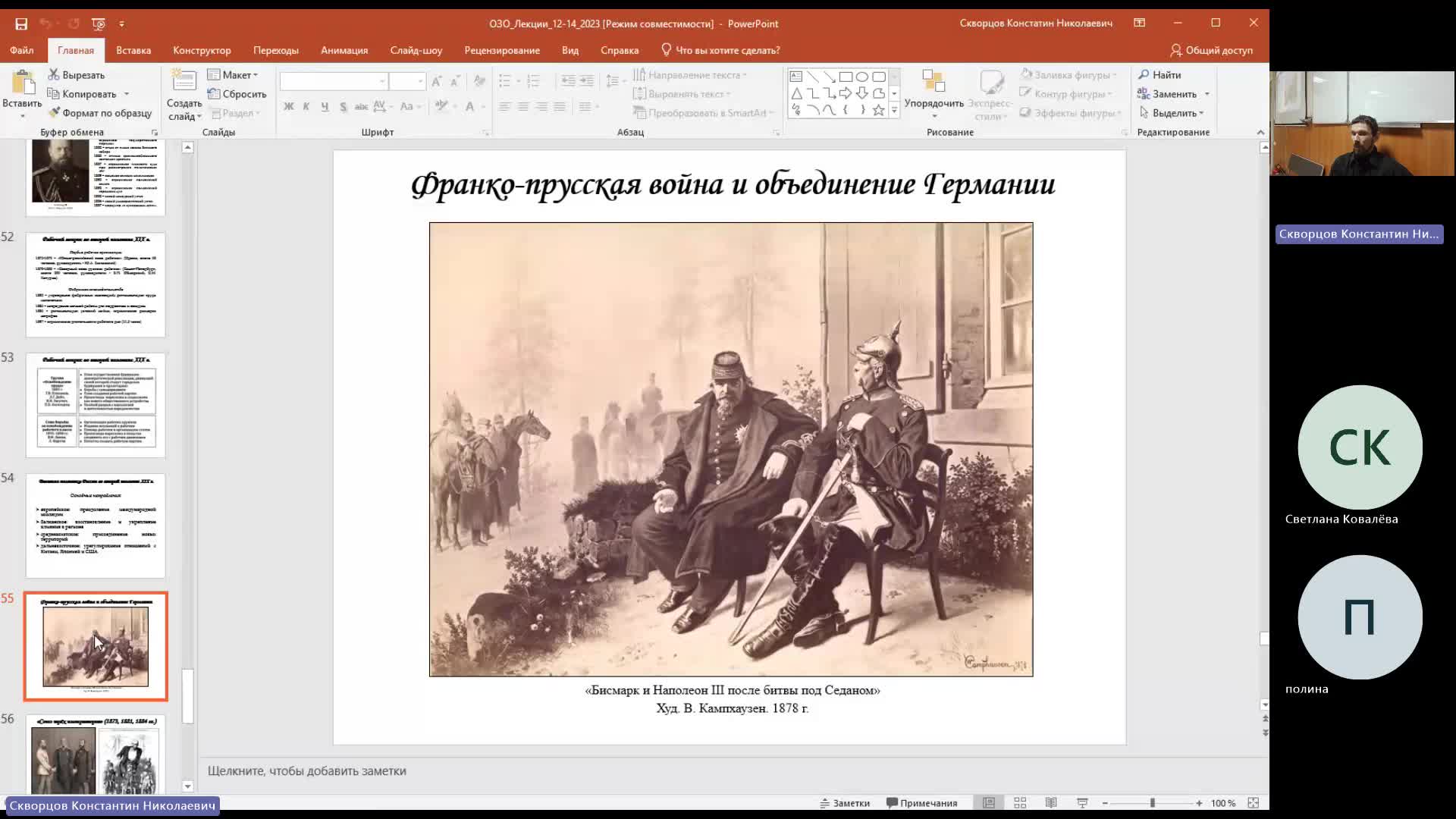Viewport: 1456px width, 819px height.
Task: Click the Cut (Вырезать) scissors icon
Action: (54, 74)
